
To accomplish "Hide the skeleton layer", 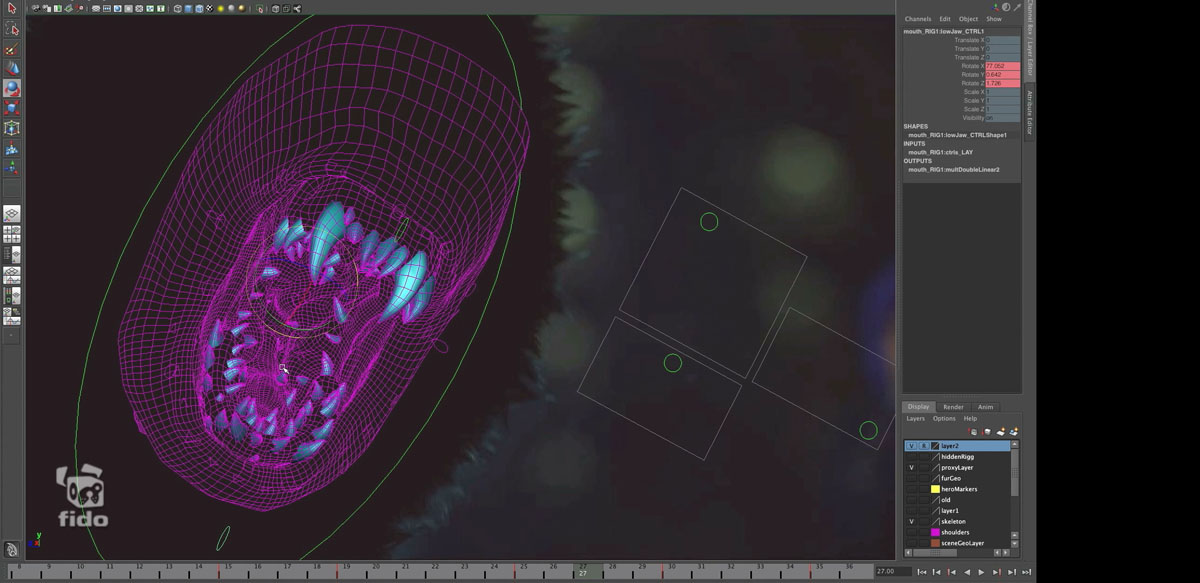I will [x=912, y=522].
